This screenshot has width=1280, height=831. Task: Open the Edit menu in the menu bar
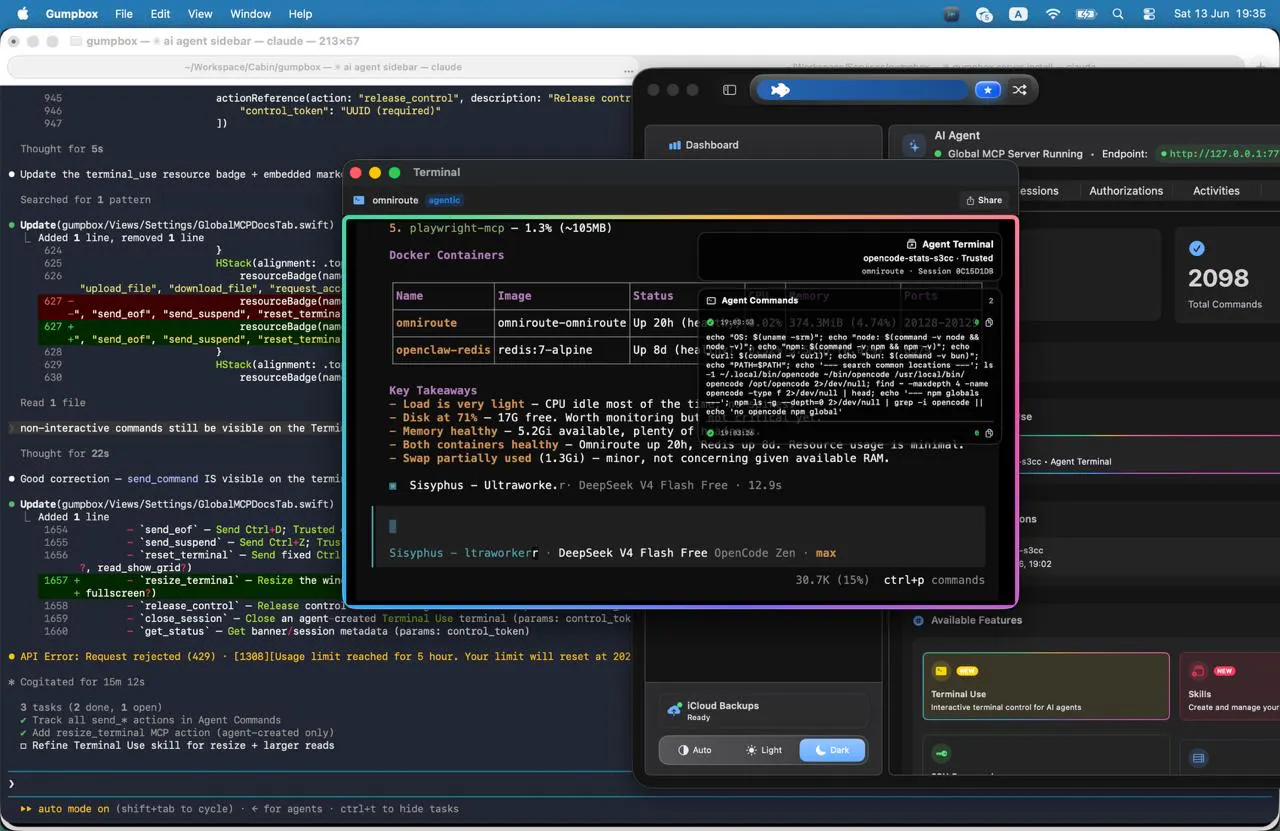click(x=160, y=14)
